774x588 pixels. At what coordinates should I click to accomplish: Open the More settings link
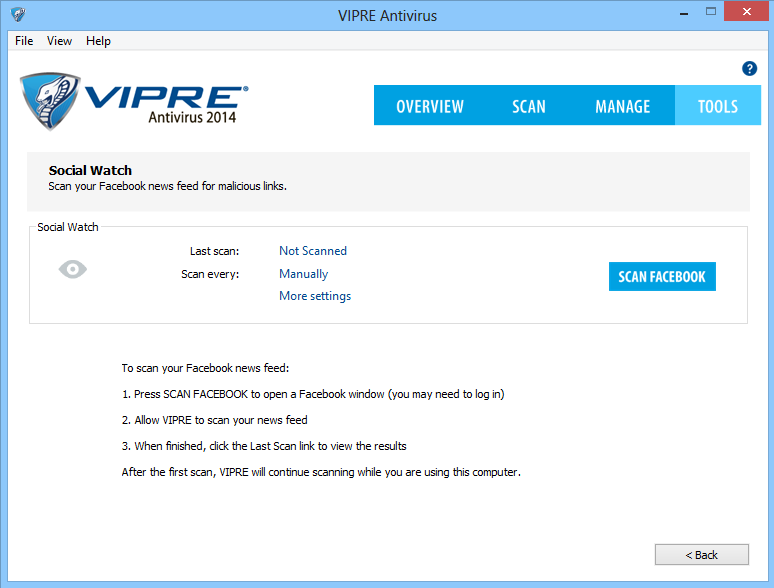(315, 296)
